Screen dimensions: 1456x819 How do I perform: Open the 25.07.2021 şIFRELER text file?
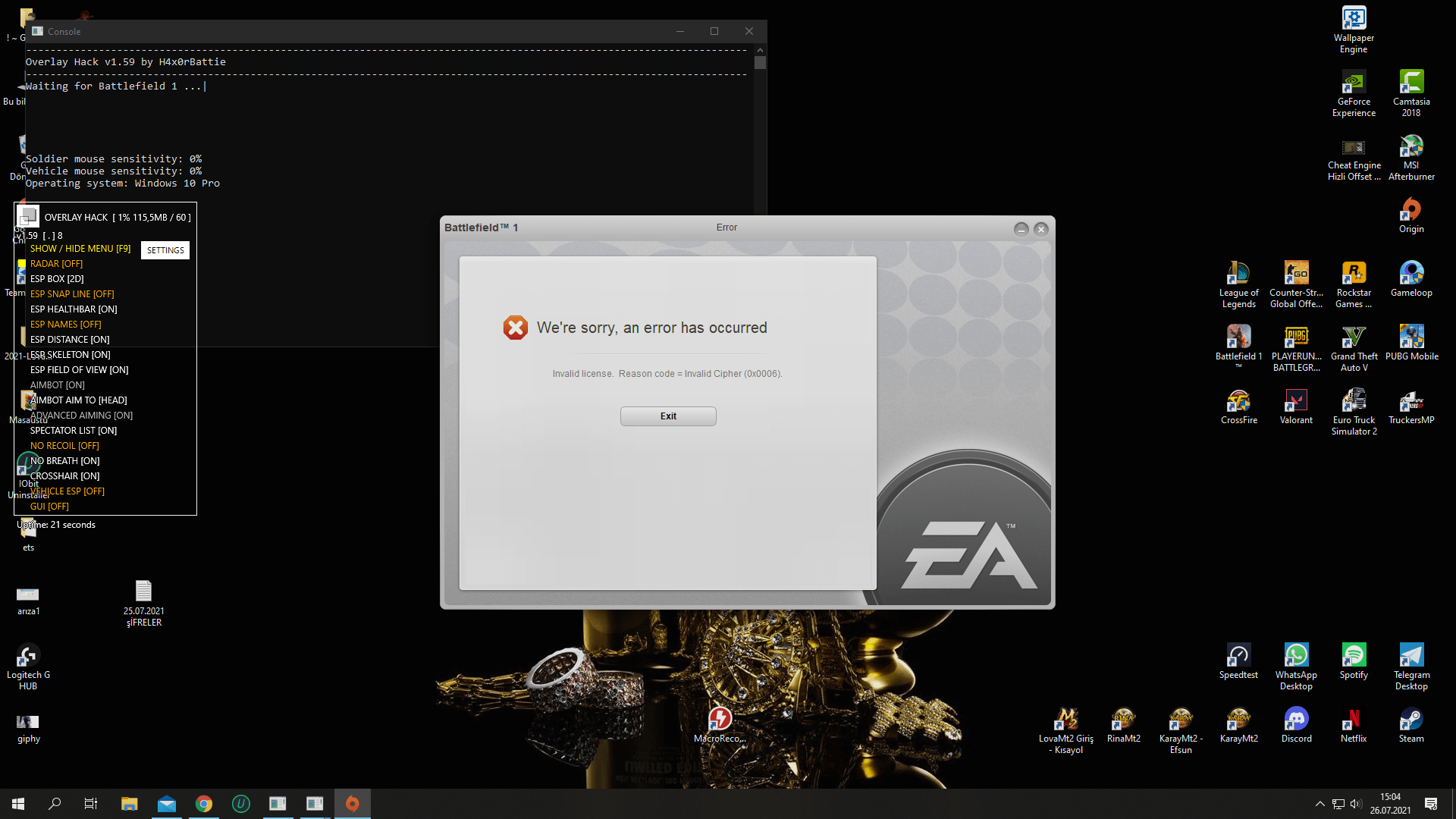point(143,604)
